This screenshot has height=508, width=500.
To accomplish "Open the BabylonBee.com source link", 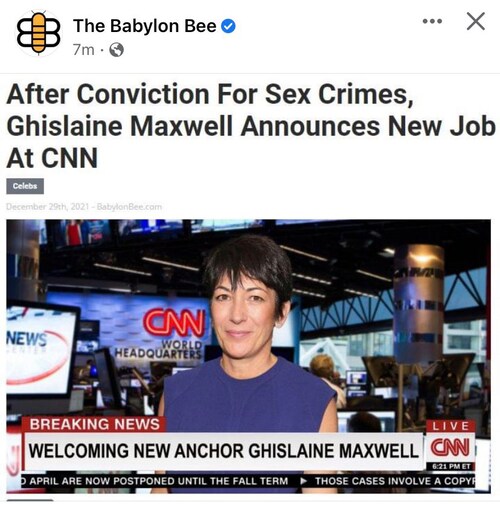I will (x=129, y=207).
